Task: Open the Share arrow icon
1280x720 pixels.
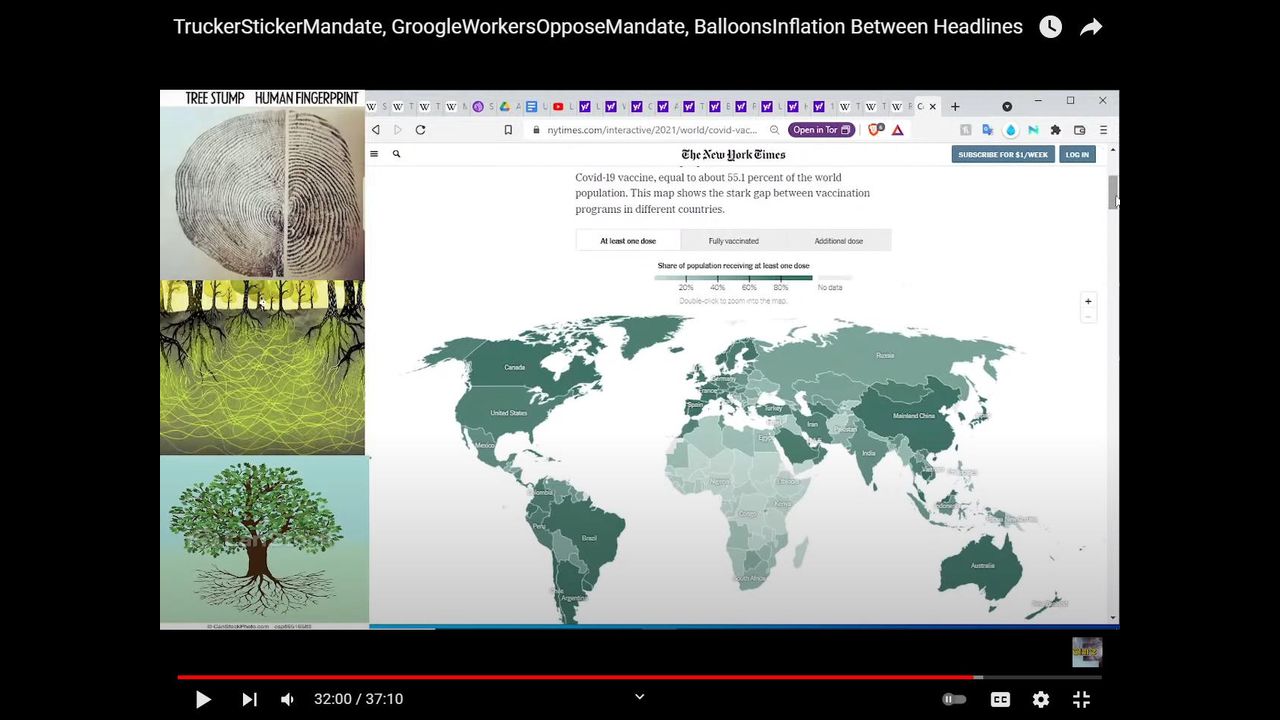Action: click(x=1091, y=27)
